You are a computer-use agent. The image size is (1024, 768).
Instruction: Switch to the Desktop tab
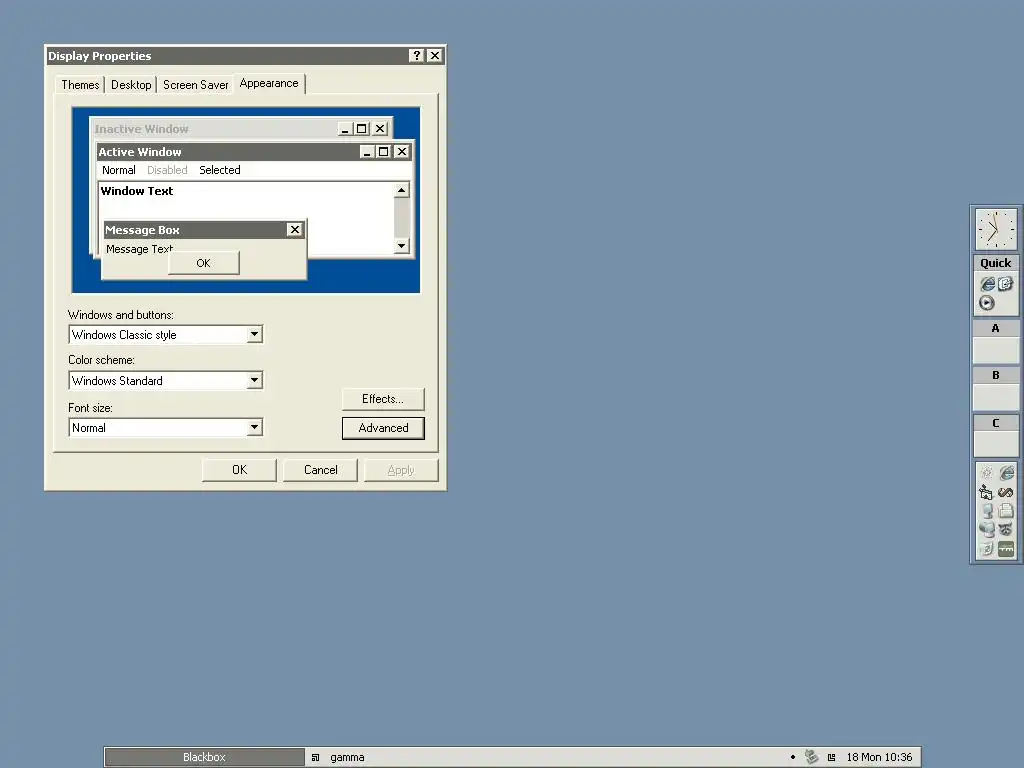(x=131, y=85)
